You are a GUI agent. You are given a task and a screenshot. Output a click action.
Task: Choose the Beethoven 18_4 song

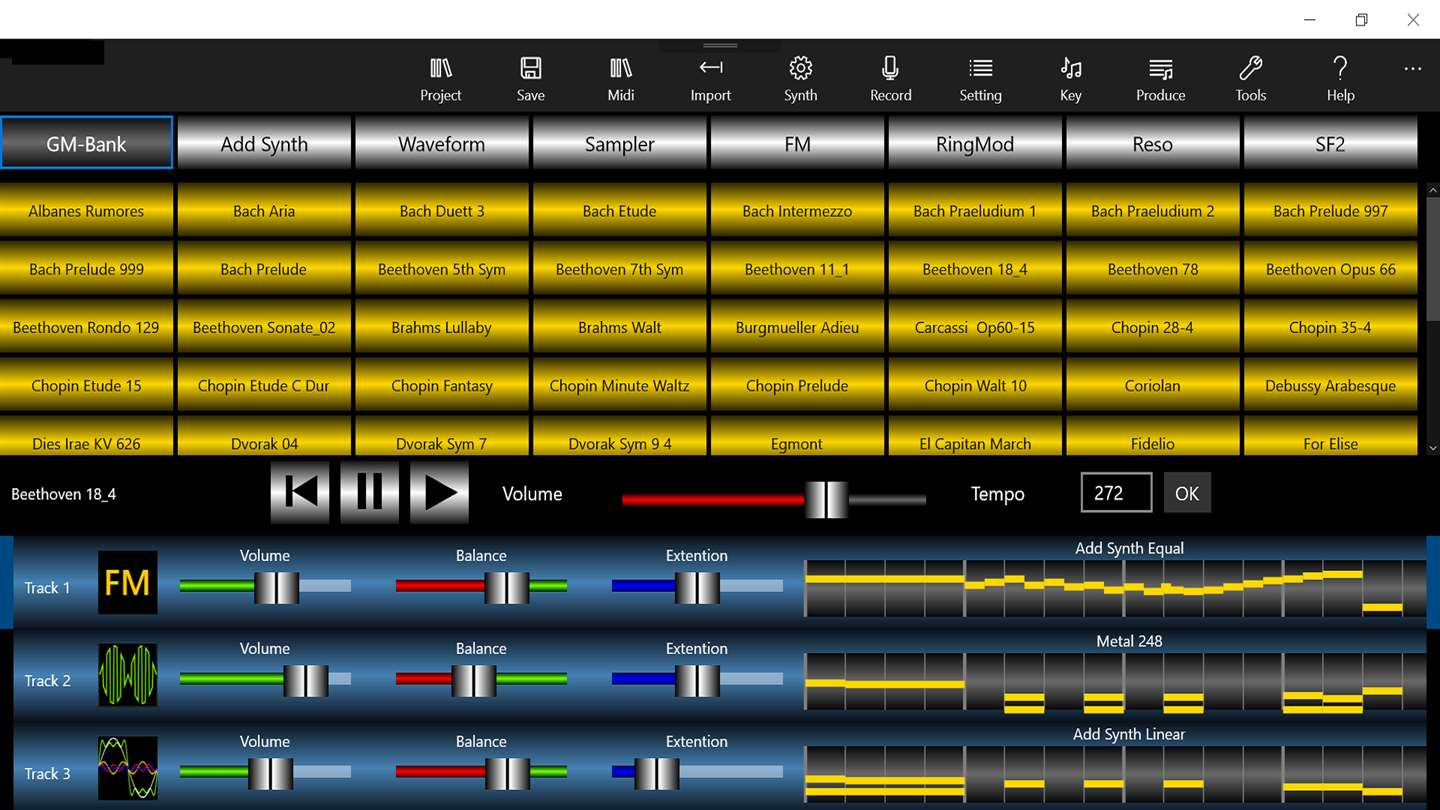point(975,268)
